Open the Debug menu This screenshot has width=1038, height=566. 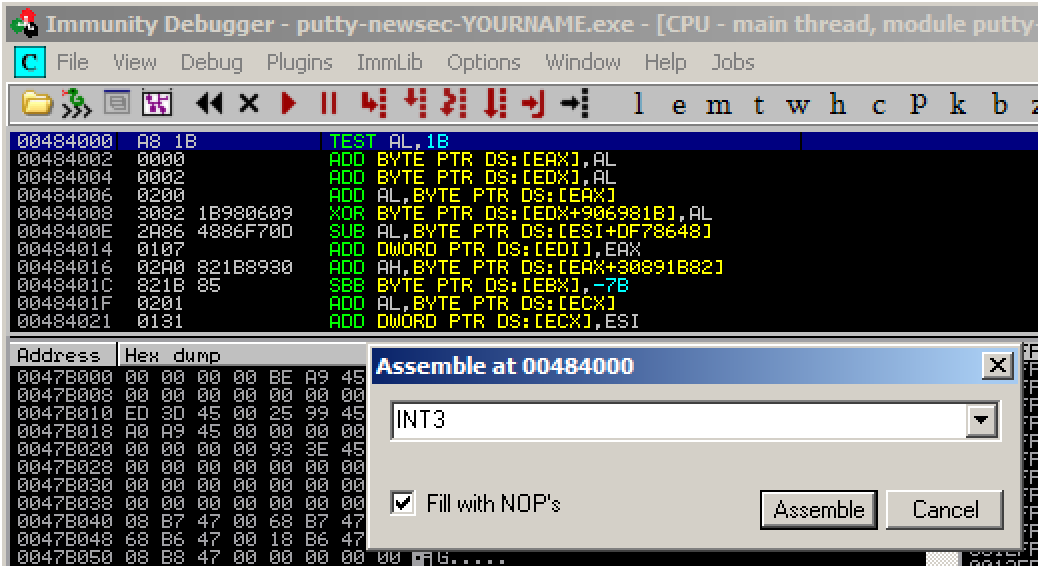[211, 62]
